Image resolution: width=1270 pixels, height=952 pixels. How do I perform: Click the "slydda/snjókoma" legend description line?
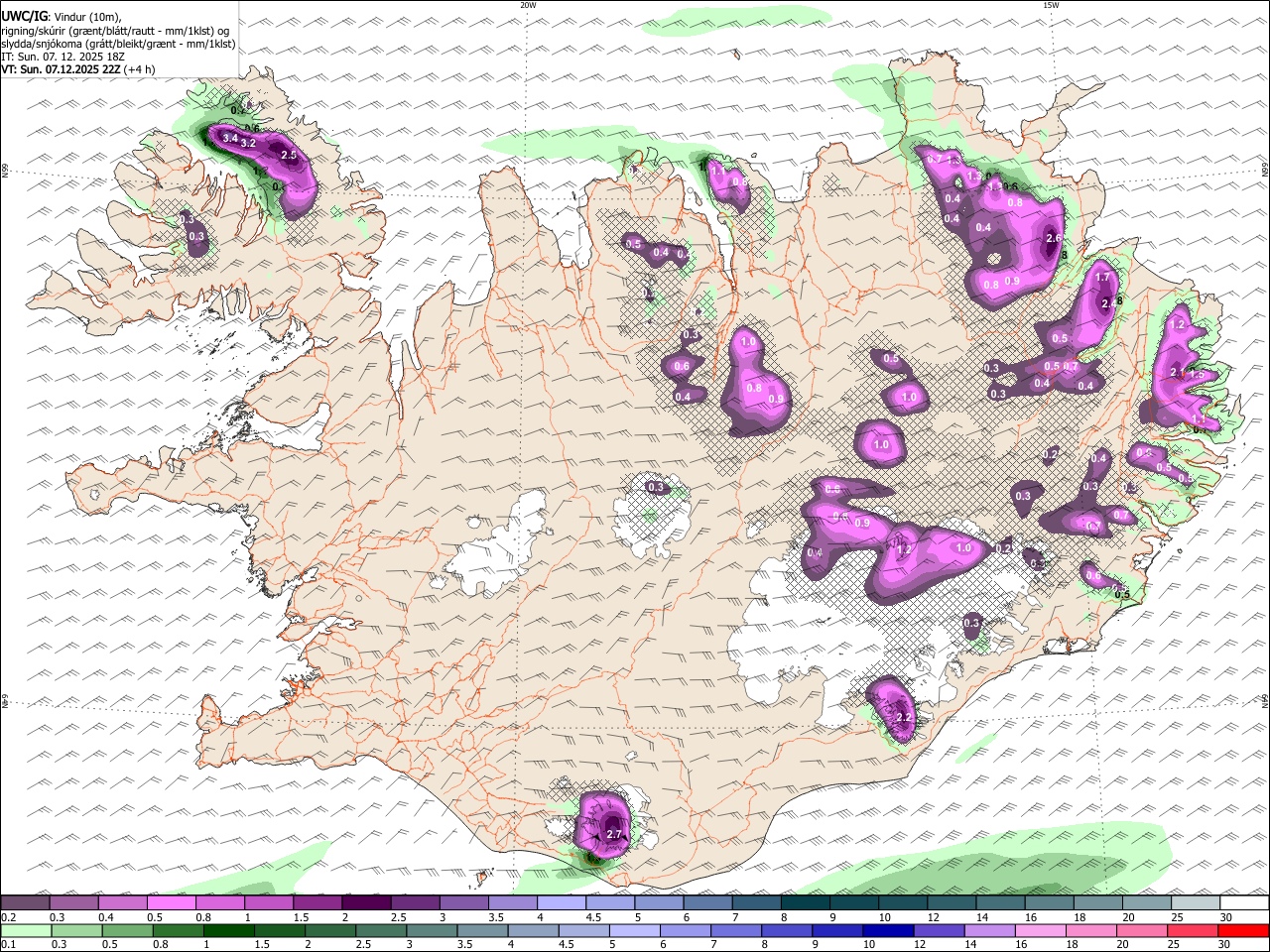pyautogui.click(x=118, y=44)
